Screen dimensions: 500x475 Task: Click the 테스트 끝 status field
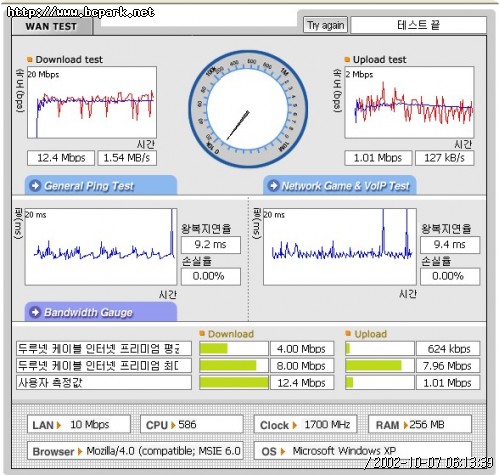point(419,25)
